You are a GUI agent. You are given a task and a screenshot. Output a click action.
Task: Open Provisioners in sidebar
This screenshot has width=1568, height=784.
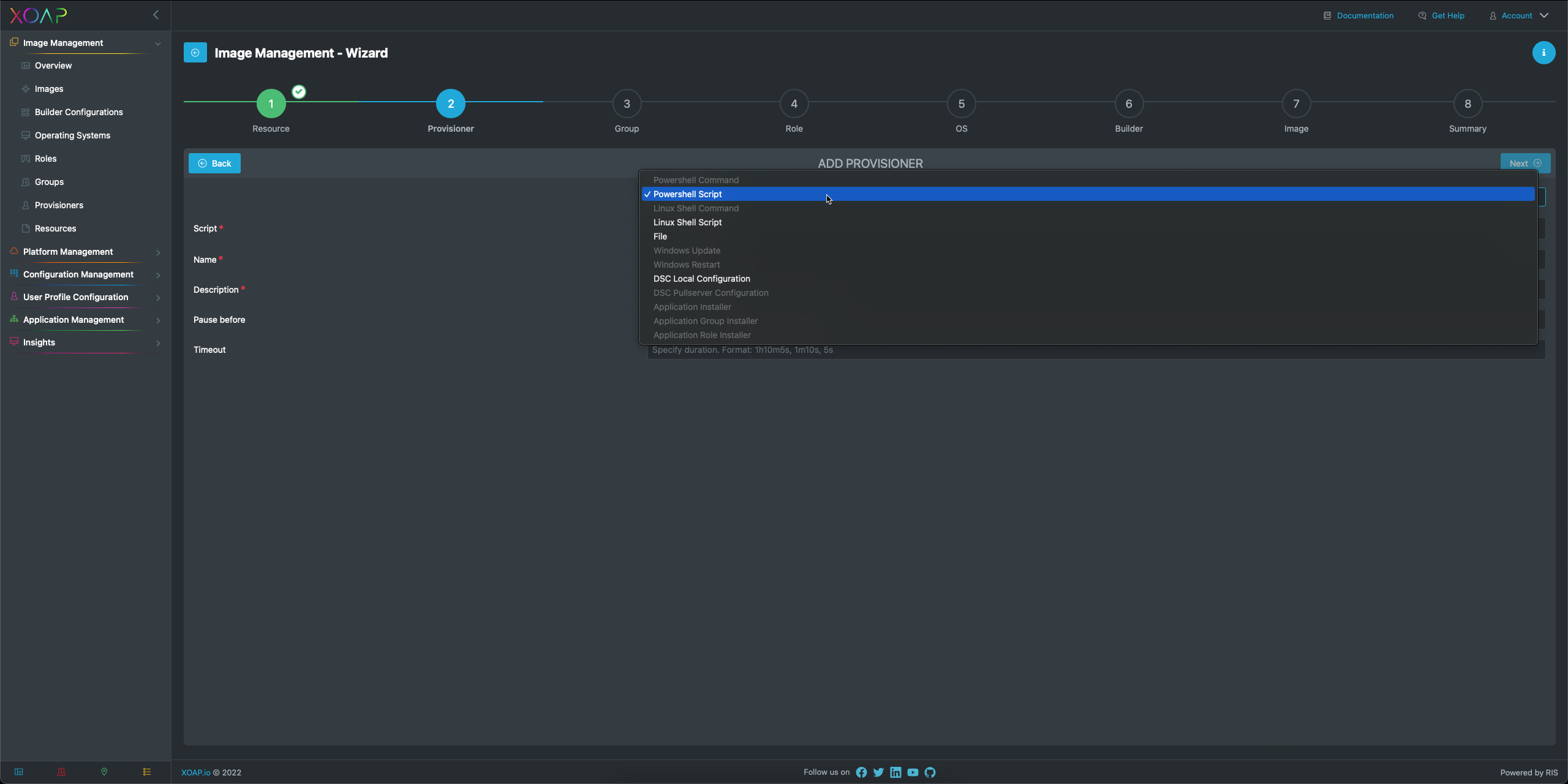point(59,205)
